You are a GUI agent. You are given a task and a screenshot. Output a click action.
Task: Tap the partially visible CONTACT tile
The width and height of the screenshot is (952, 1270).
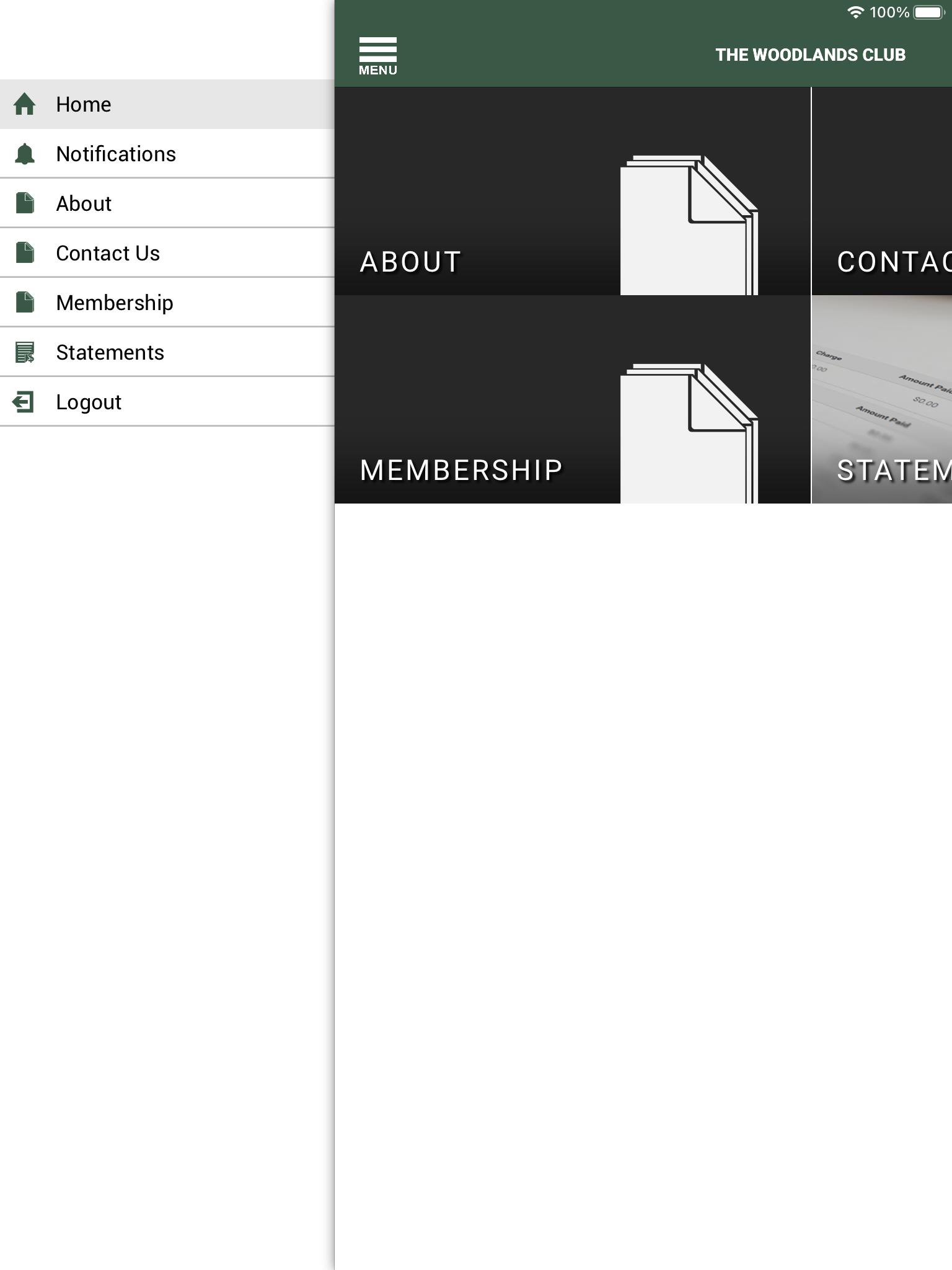tap(882, 191)
